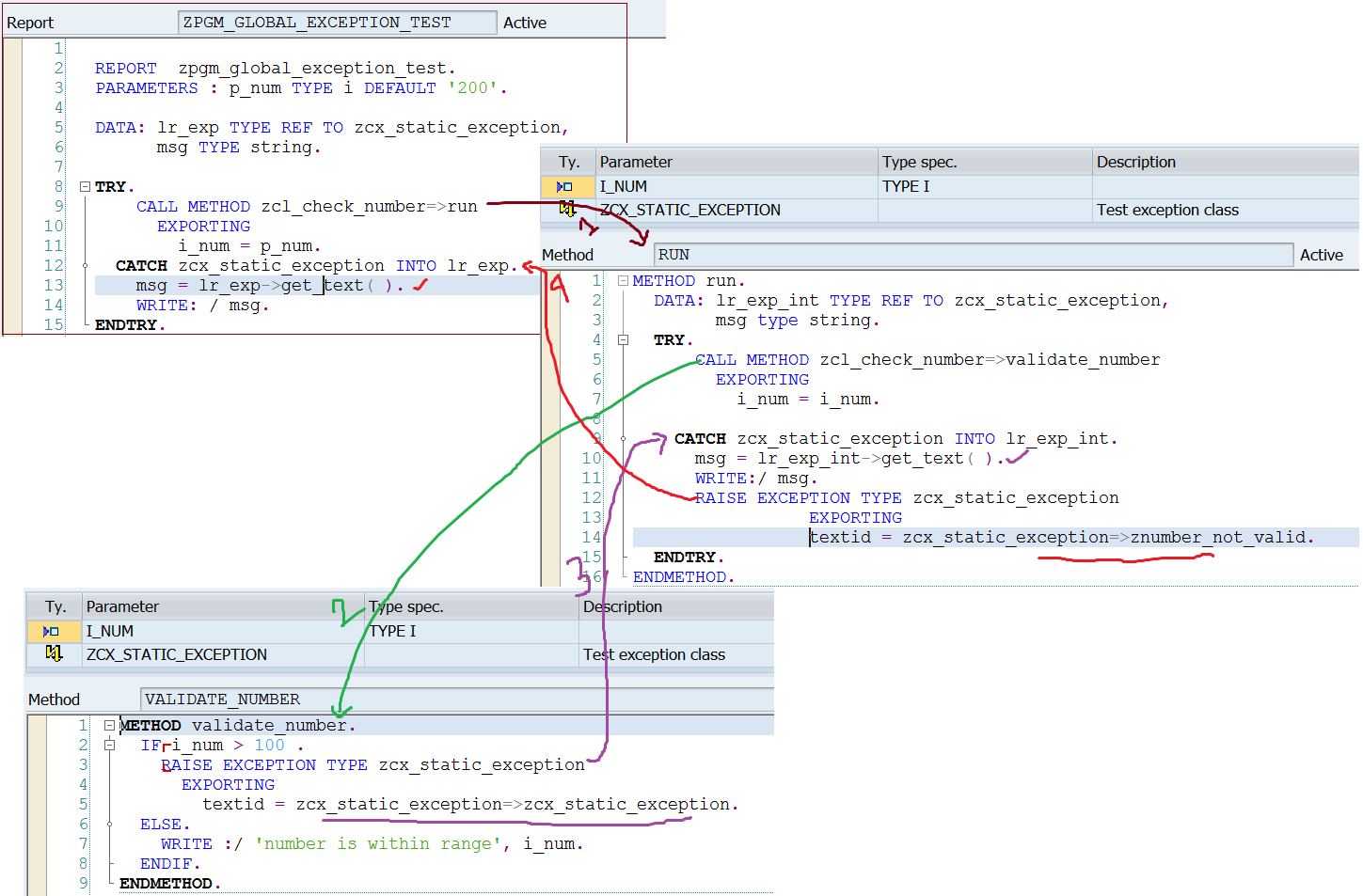Click importing icon beside I_NUM above VALIDATE_NUMBER method

(51, 632)
